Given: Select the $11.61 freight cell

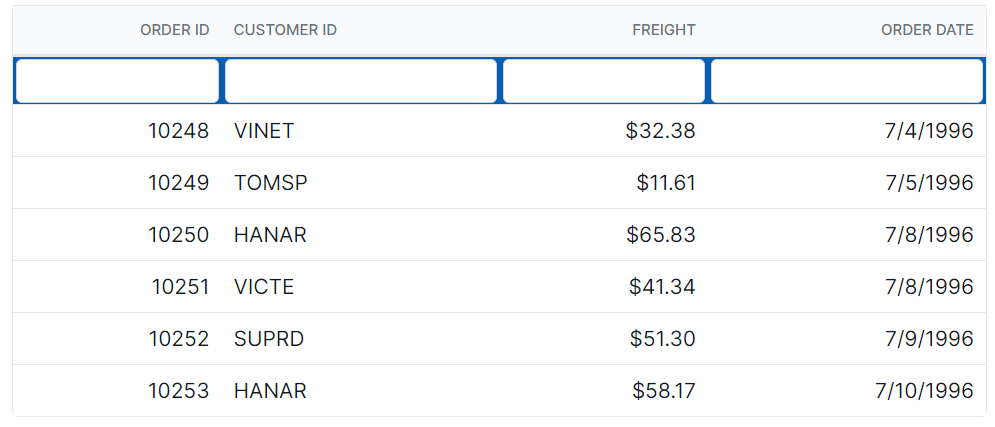Looking at the screenshot, I should (665, 183).
